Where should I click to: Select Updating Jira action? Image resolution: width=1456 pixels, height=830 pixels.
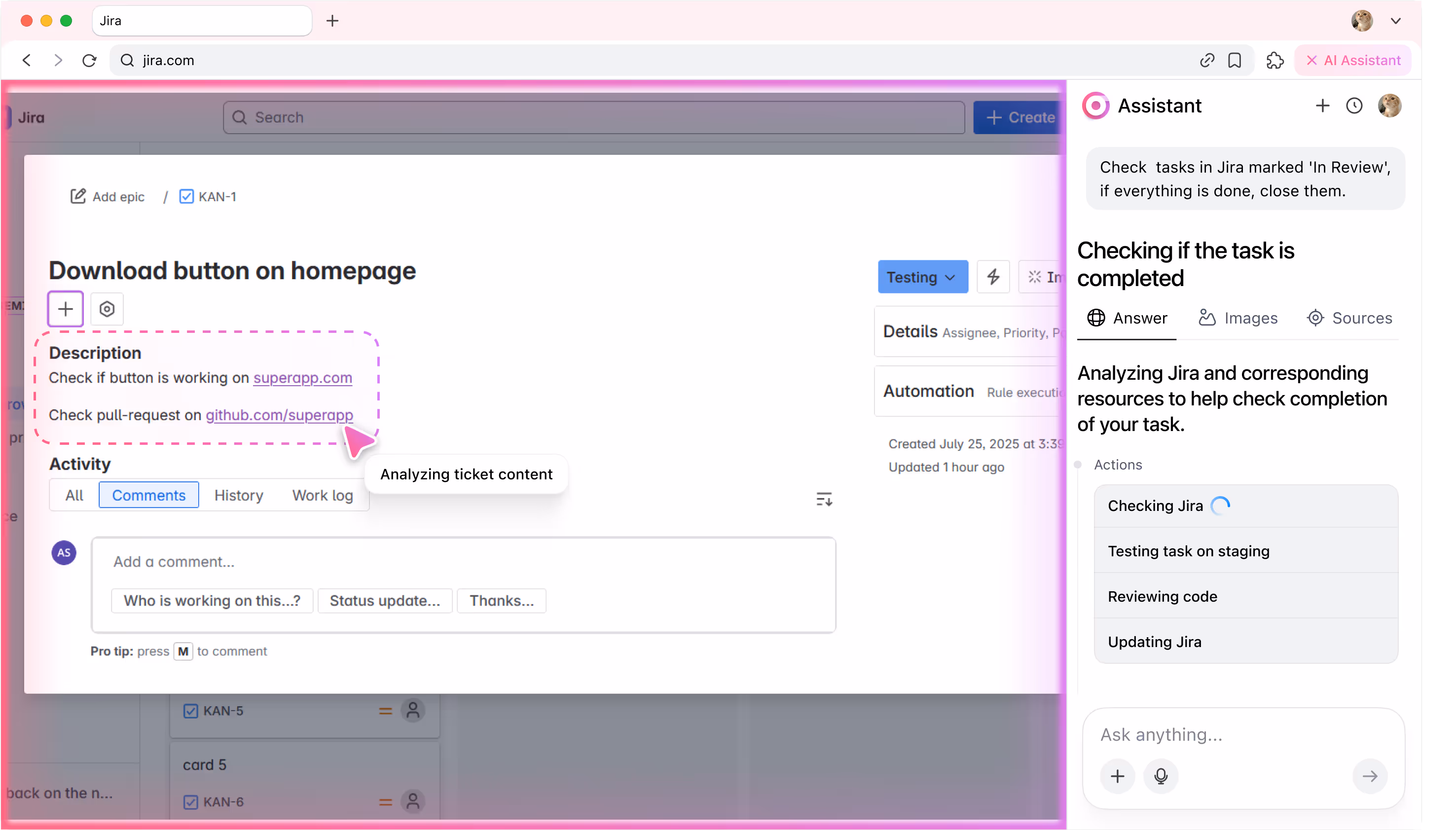(1245, 642)
